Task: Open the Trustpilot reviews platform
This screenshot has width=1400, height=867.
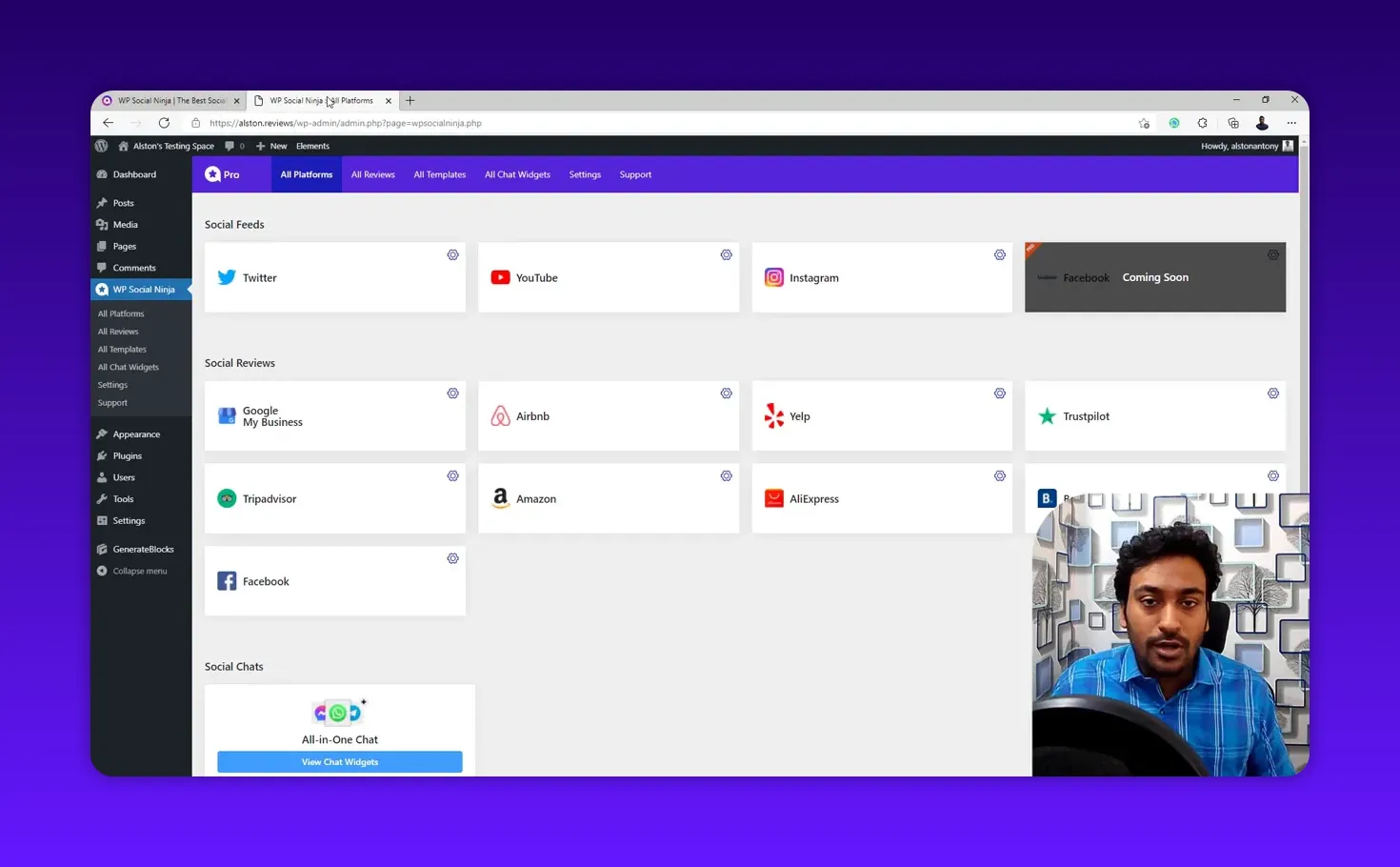Action: [1086, 415]
